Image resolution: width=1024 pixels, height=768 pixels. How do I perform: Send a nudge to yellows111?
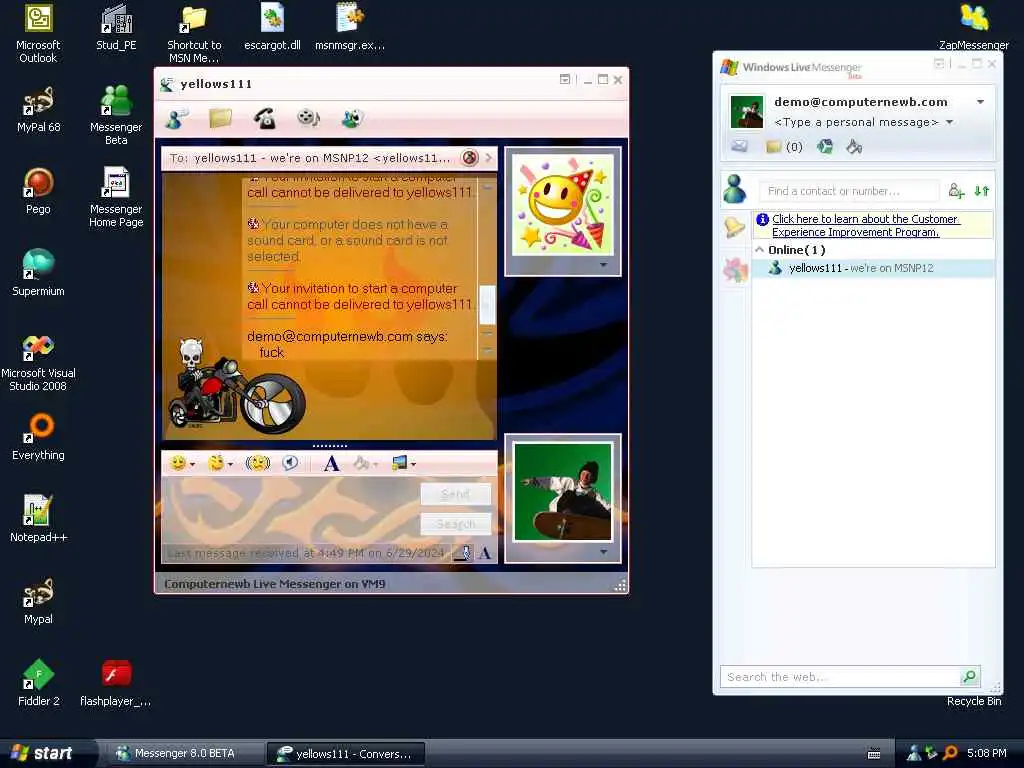(x=258, y=464)
